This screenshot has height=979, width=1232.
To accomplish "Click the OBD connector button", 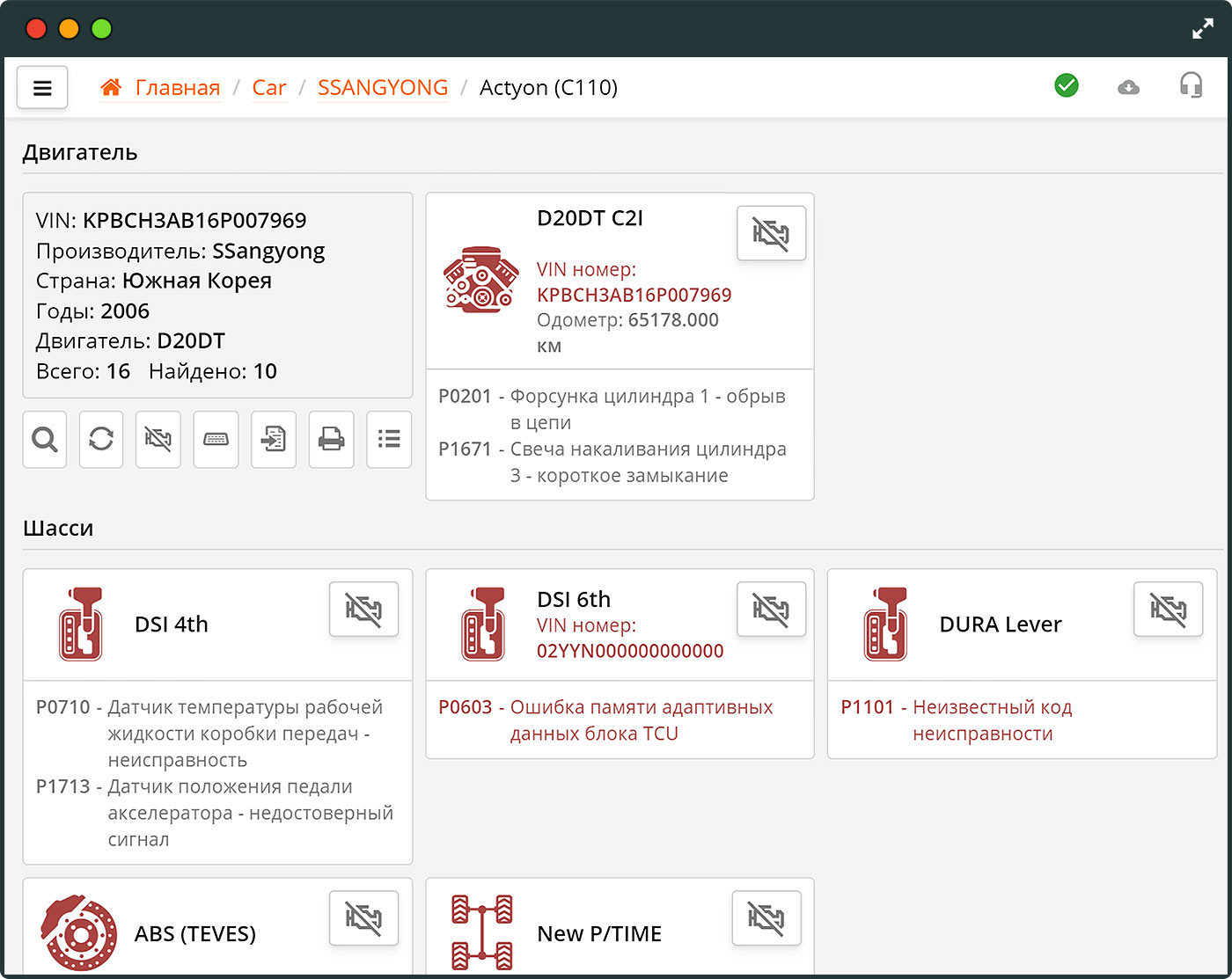I will [x=216, y=439].
